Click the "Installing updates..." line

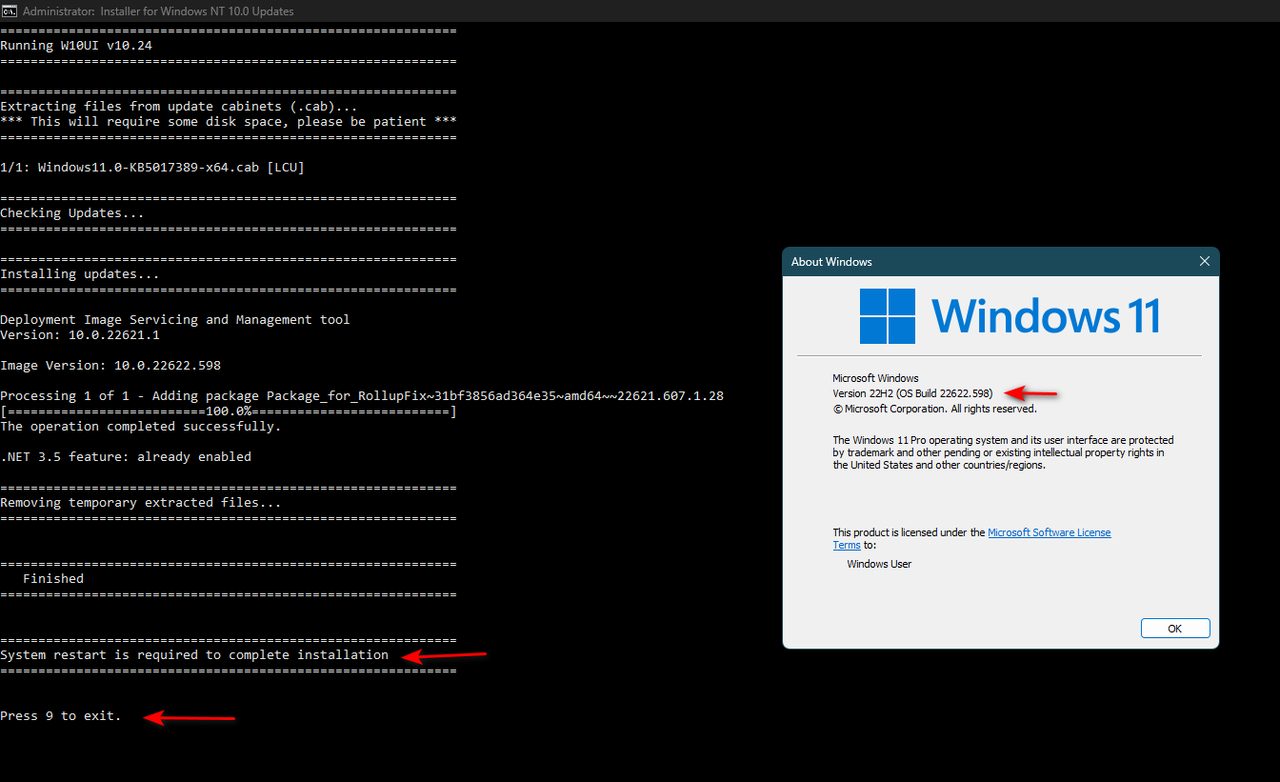coord(80,274)
